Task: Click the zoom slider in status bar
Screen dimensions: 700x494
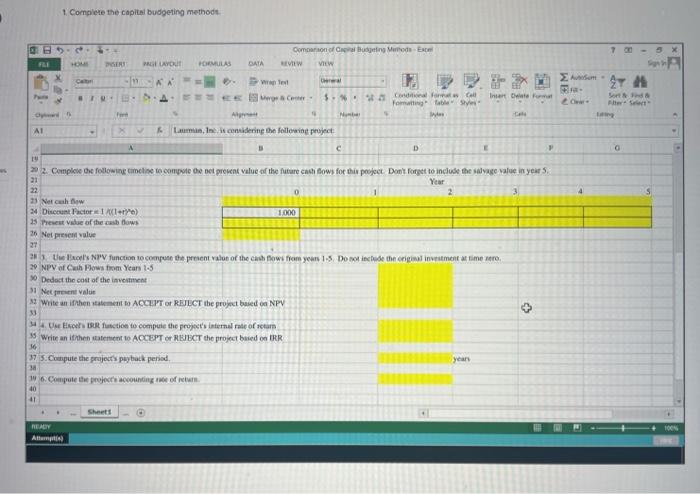Action: click(x=623, y=428)
